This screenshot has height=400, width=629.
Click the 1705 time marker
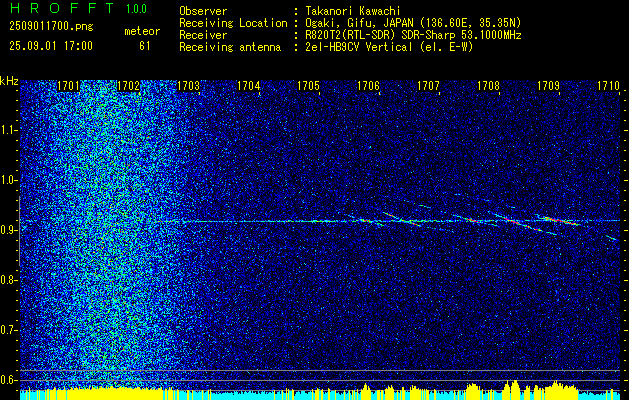pyautogui.click(x=308, y=86)
